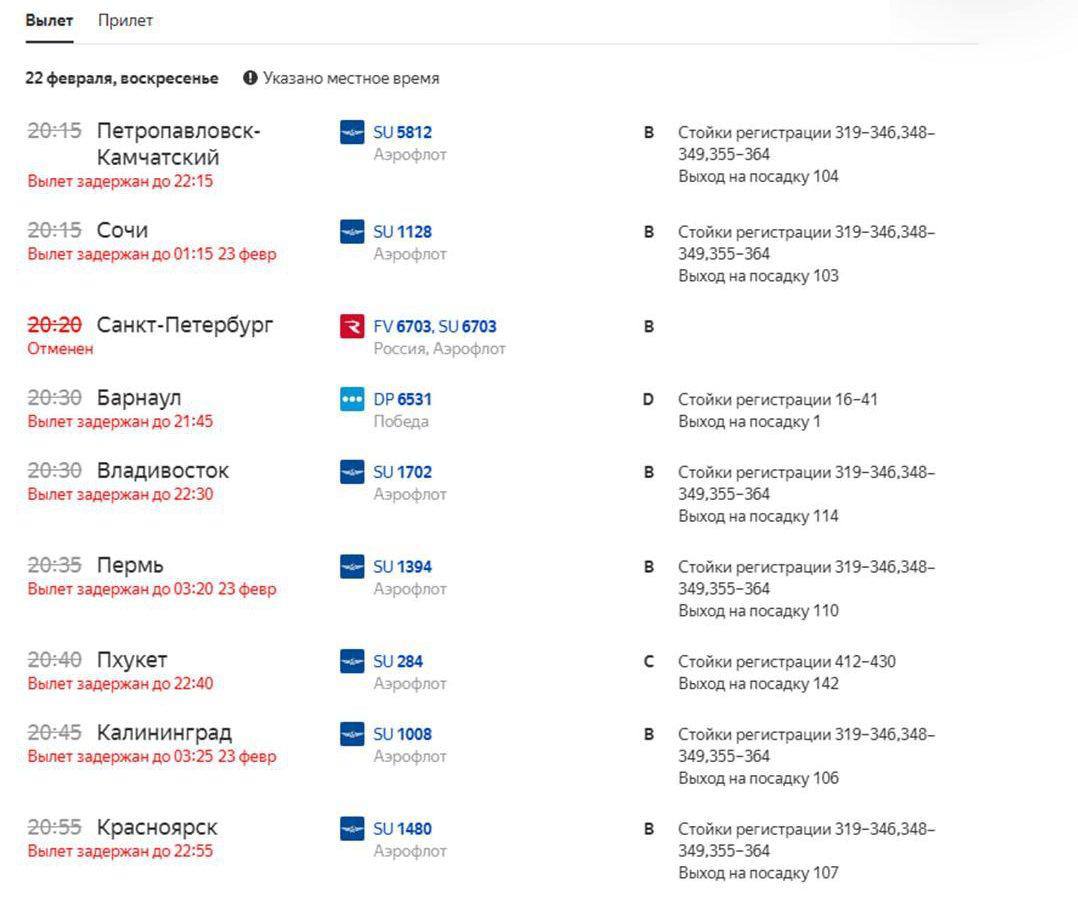The height and width of the screenshot is (906, 1078).
Task: Switch to the Прилет tab
Action: pos(125,21)
